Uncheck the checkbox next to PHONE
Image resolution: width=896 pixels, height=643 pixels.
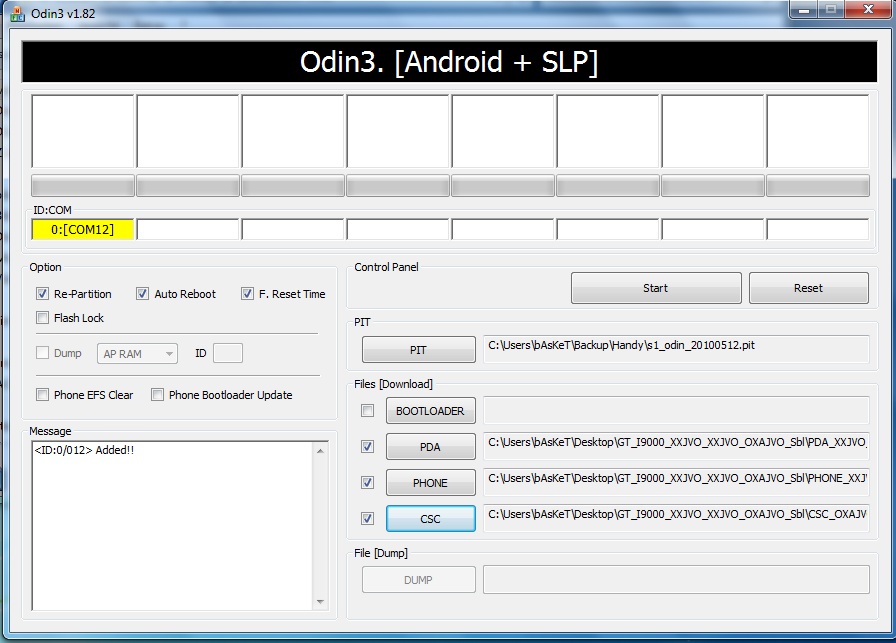367,483
